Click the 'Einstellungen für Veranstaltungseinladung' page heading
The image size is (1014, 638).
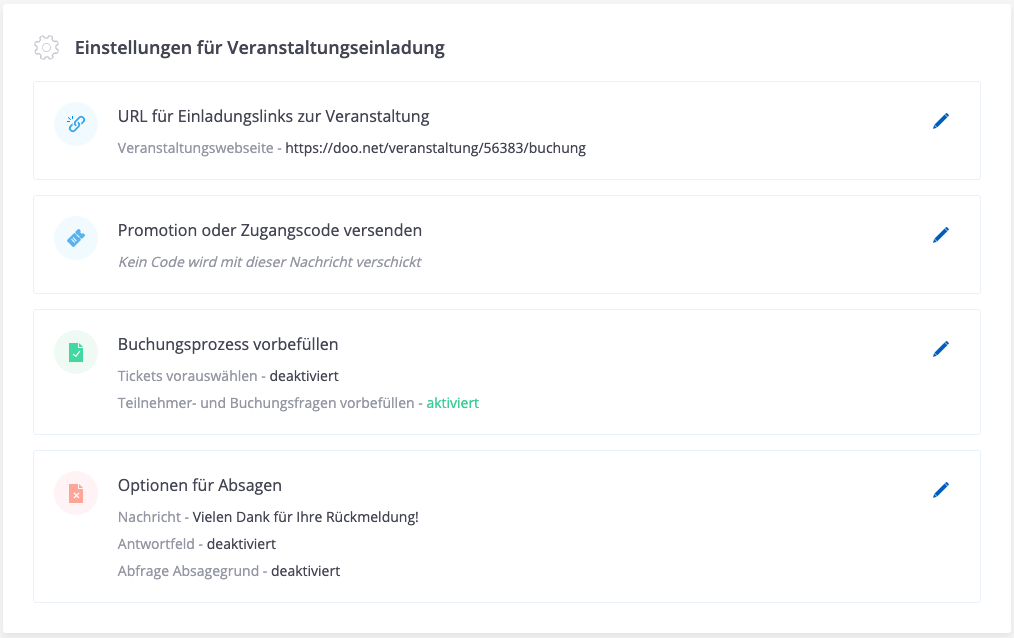[259, 47]
